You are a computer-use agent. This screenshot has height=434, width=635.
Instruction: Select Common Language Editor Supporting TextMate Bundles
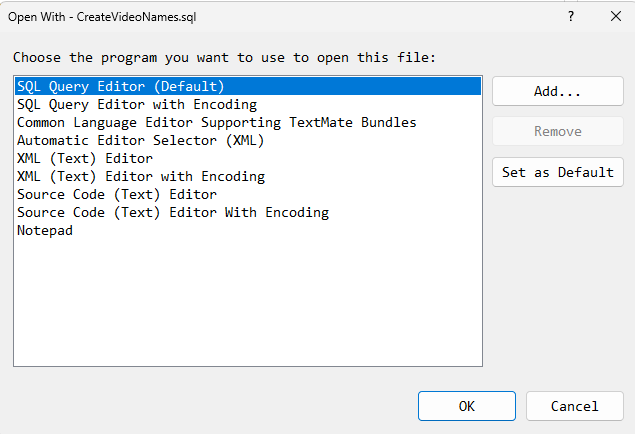click(x=216, y=122)
